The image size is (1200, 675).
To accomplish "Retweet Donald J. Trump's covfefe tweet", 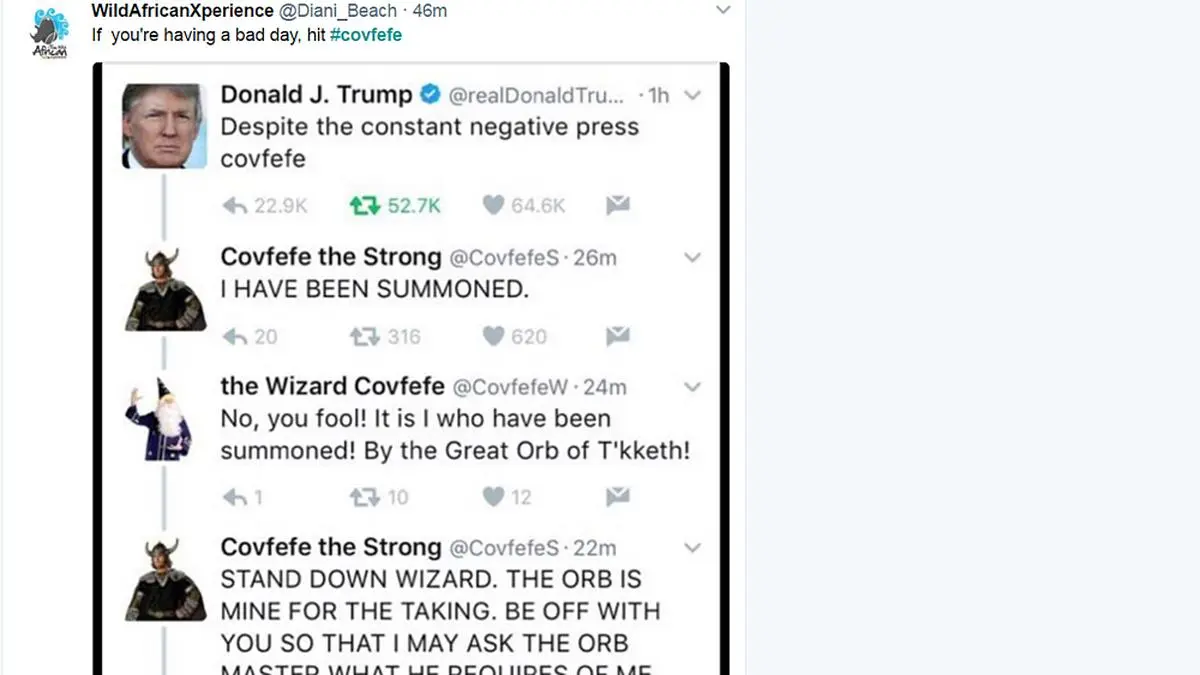I will (x=365, y=206).
